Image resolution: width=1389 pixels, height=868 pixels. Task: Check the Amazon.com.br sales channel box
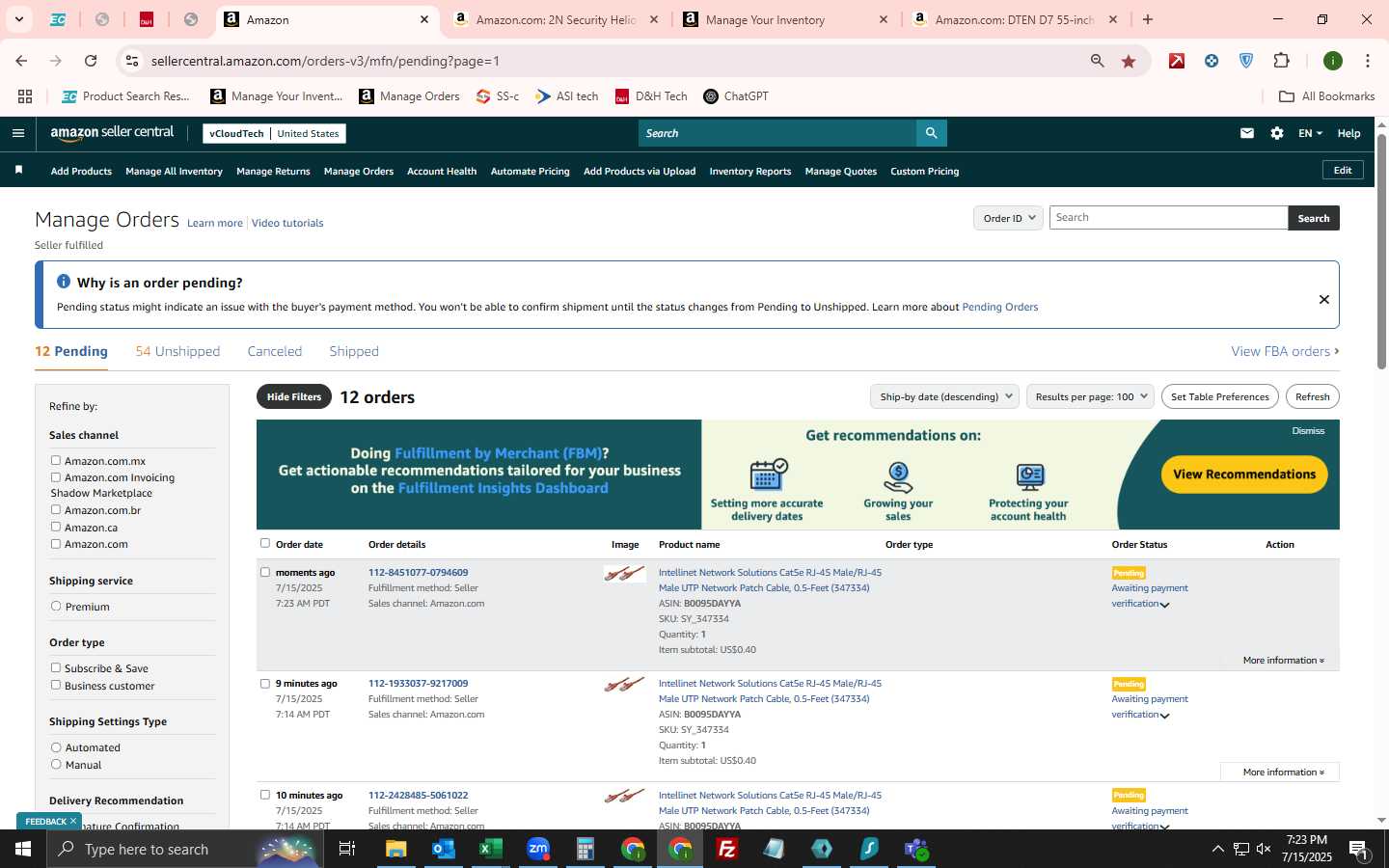[x=56, y=510]
